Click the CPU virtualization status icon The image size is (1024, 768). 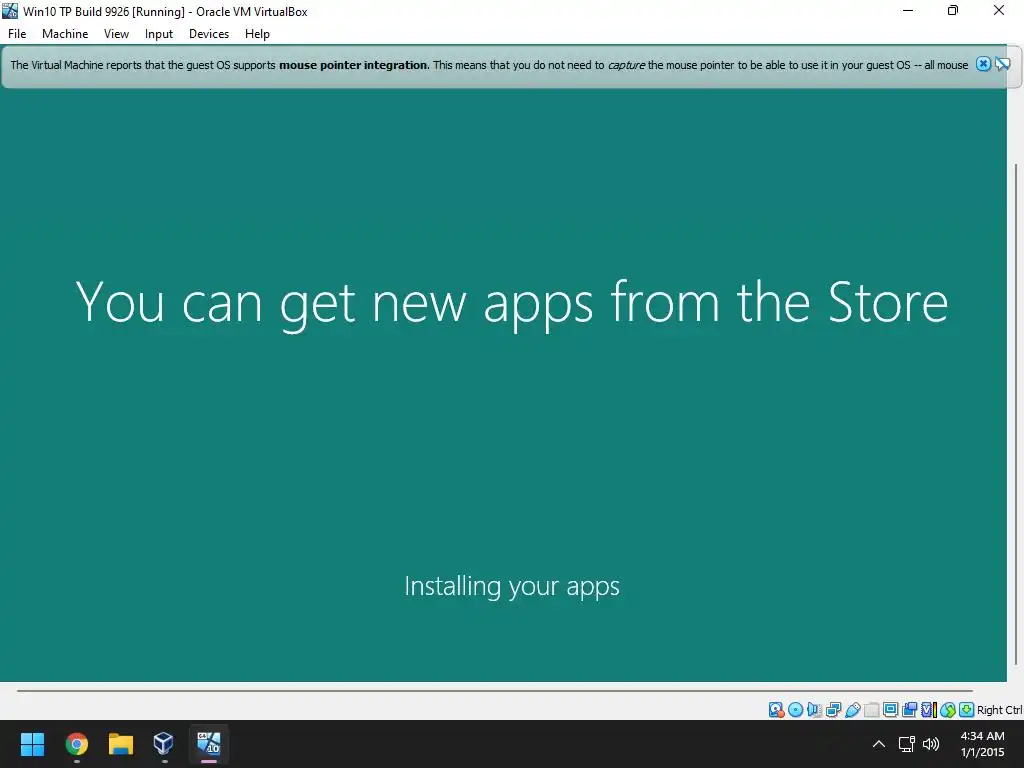point(929,710)
